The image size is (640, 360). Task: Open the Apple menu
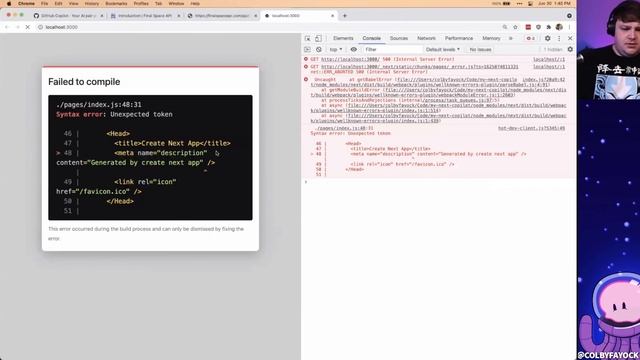[9, 3]
